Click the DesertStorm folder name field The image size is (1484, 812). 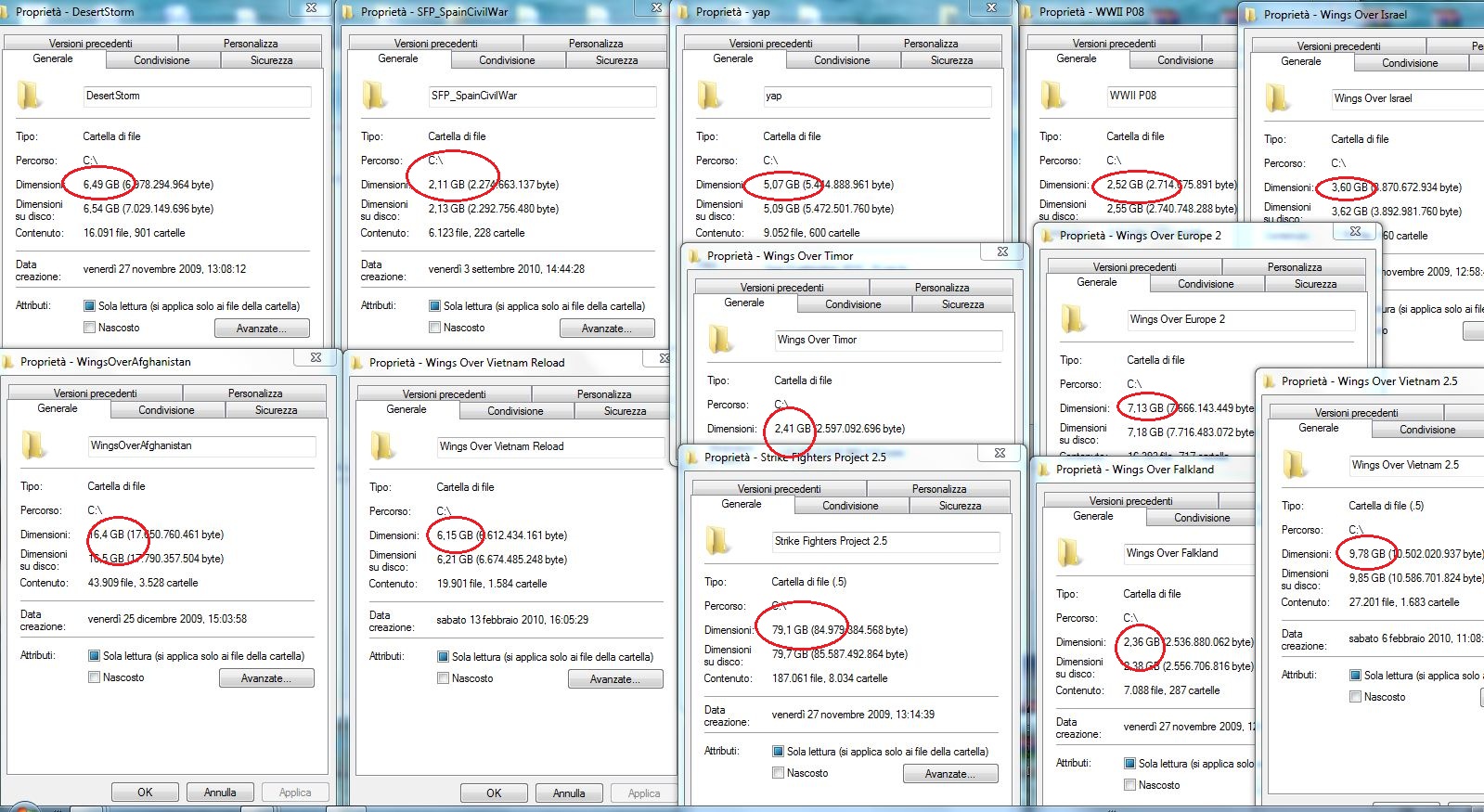[196, 97]
